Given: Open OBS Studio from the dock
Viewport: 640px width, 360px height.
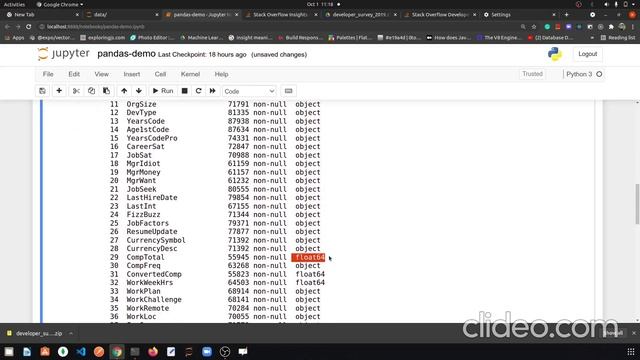Looking at the screenshot, I should [225, 351].
